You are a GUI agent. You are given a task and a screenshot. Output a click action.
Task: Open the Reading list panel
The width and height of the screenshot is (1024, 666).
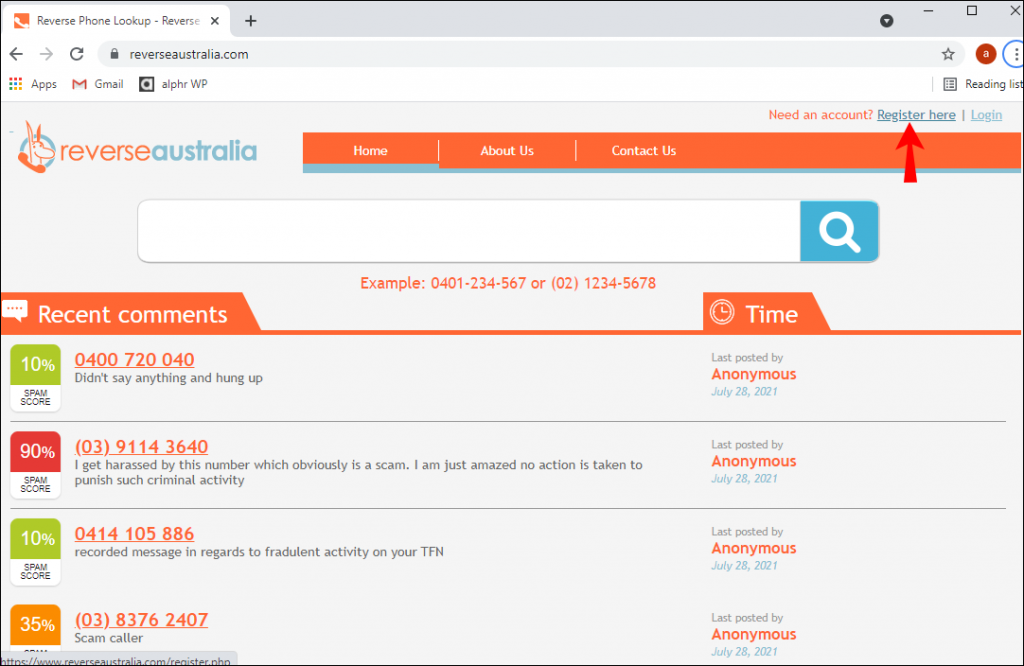pyautogui.click(x=983, y=84)
